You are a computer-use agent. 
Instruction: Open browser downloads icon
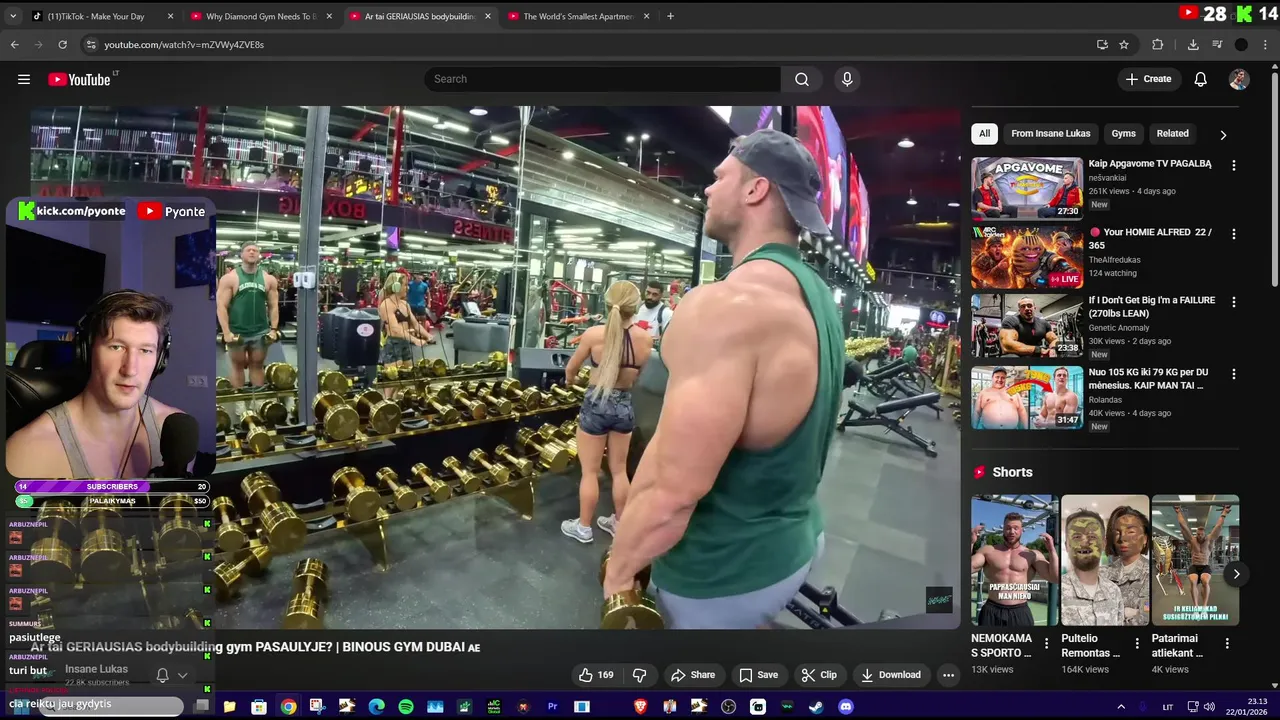tap(1193, 44)
